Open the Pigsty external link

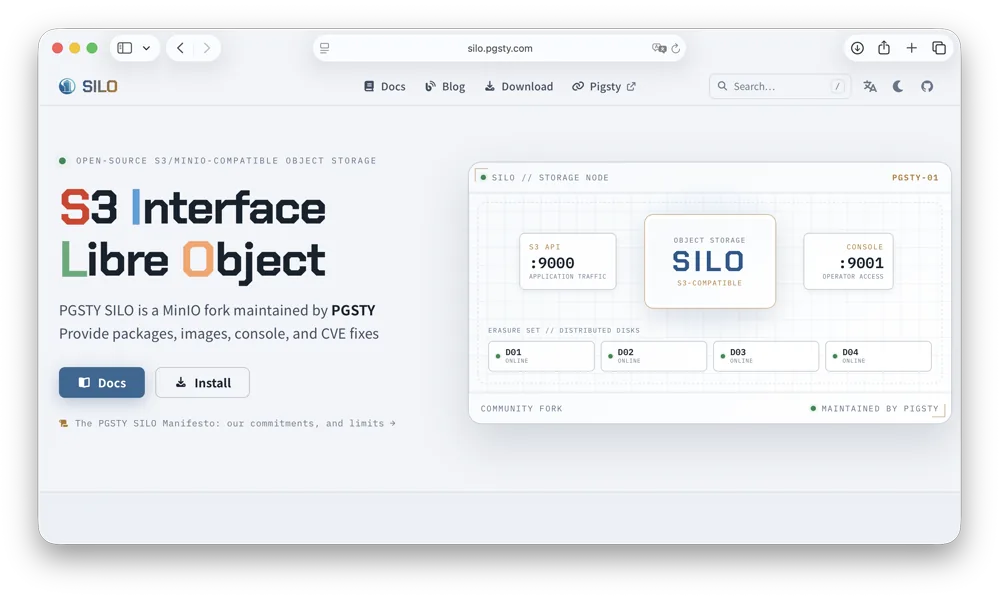[603, 86]
